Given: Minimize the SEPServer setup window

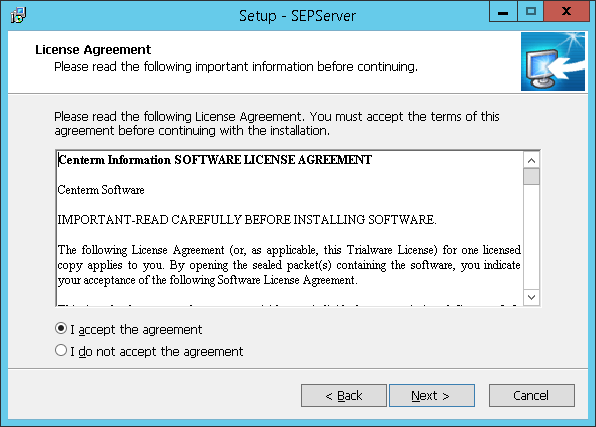Looking at the screenshot, I should pyautogui.click(x=503, y=11).
